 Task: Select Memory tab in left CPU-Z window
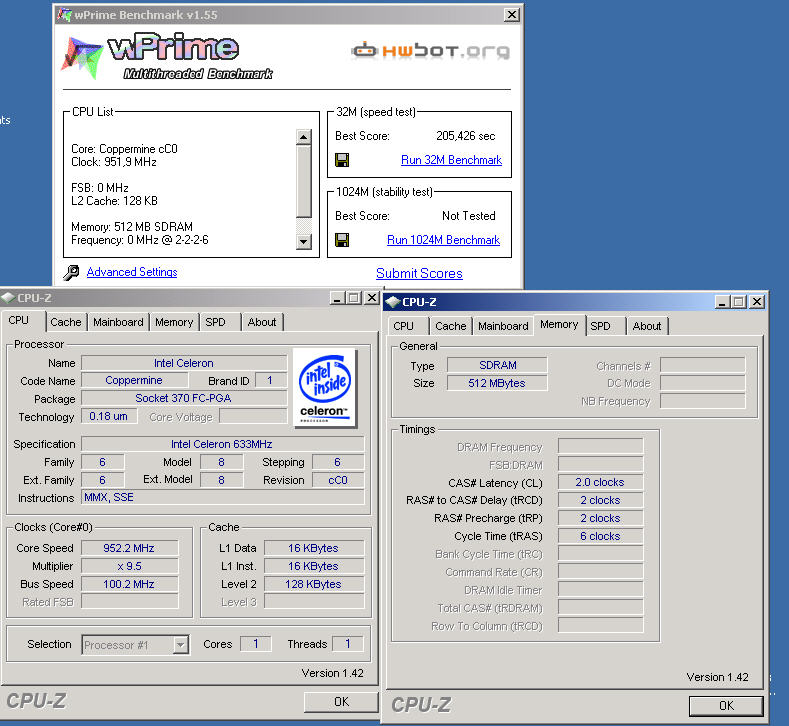click(x=174, y=322)
